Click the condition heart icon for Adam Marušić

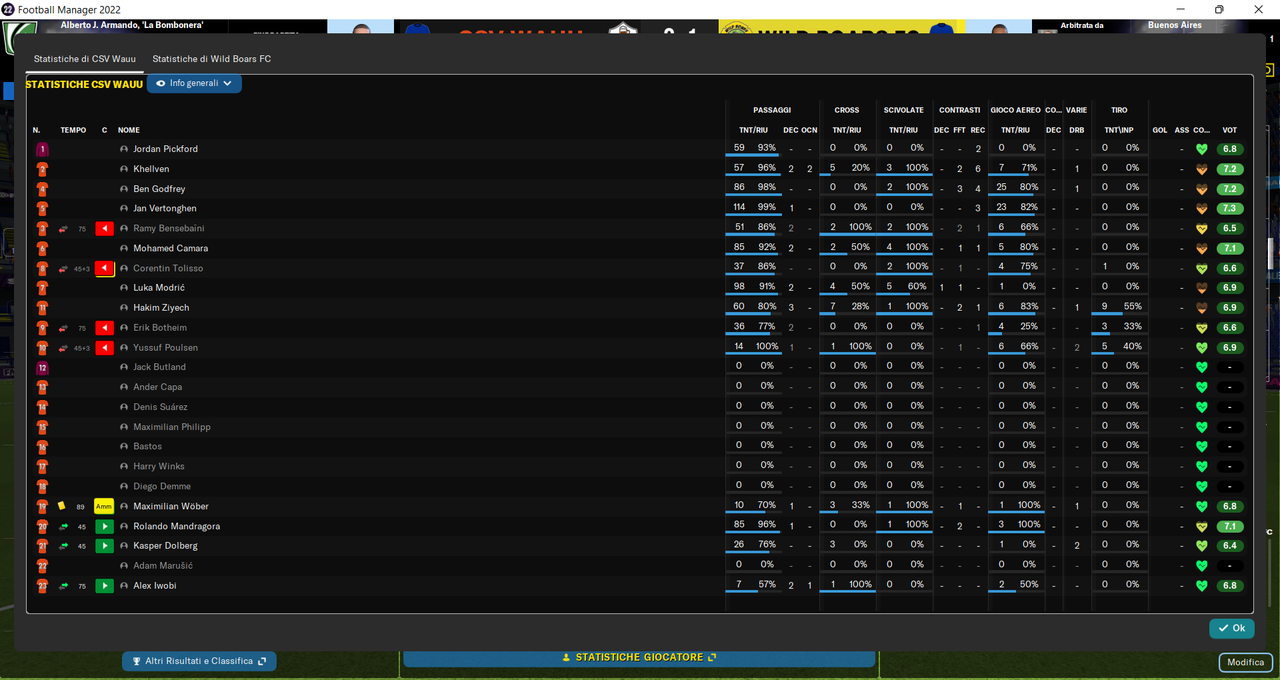point(1202,566)
